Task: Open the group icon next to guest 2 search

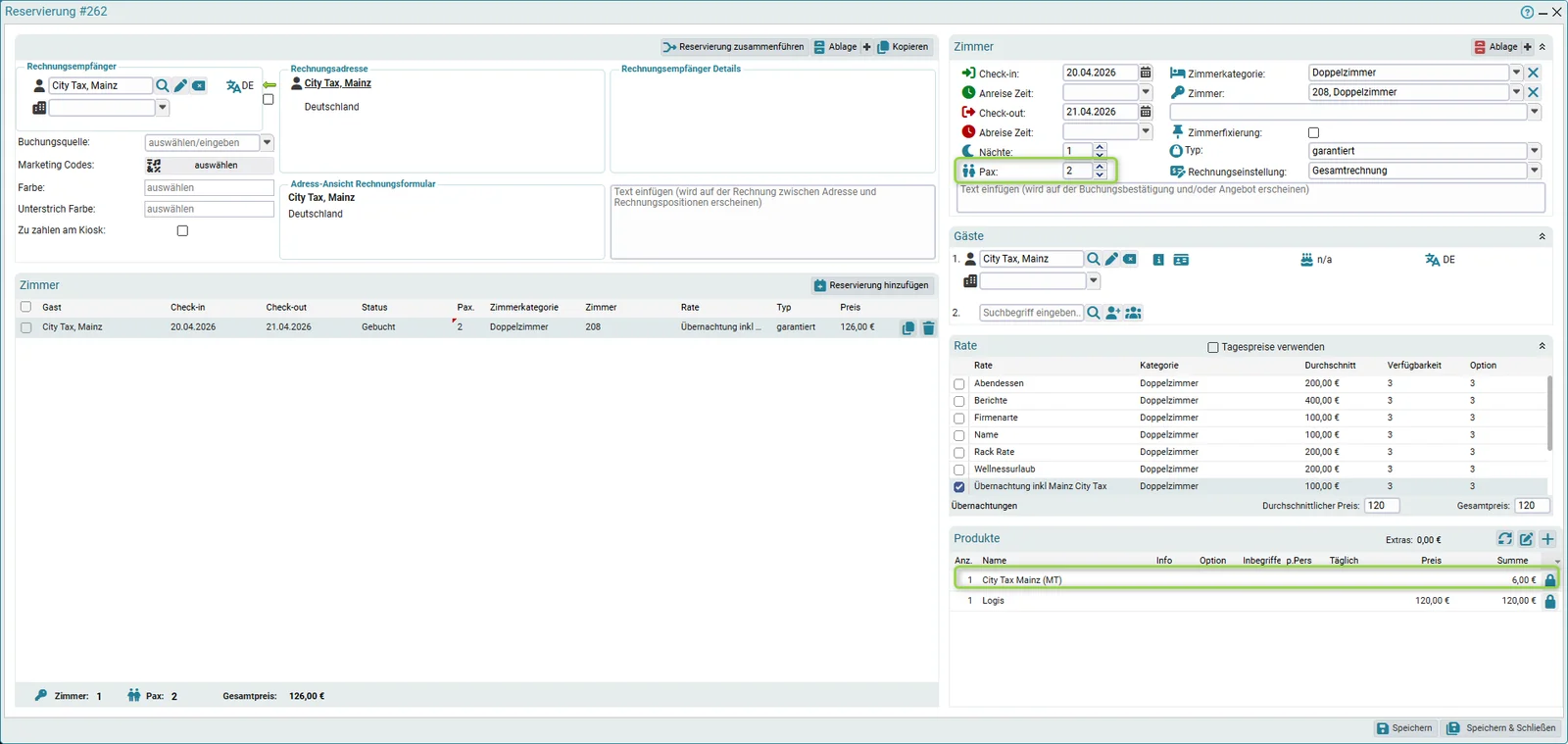Action: pos(1134,313)
